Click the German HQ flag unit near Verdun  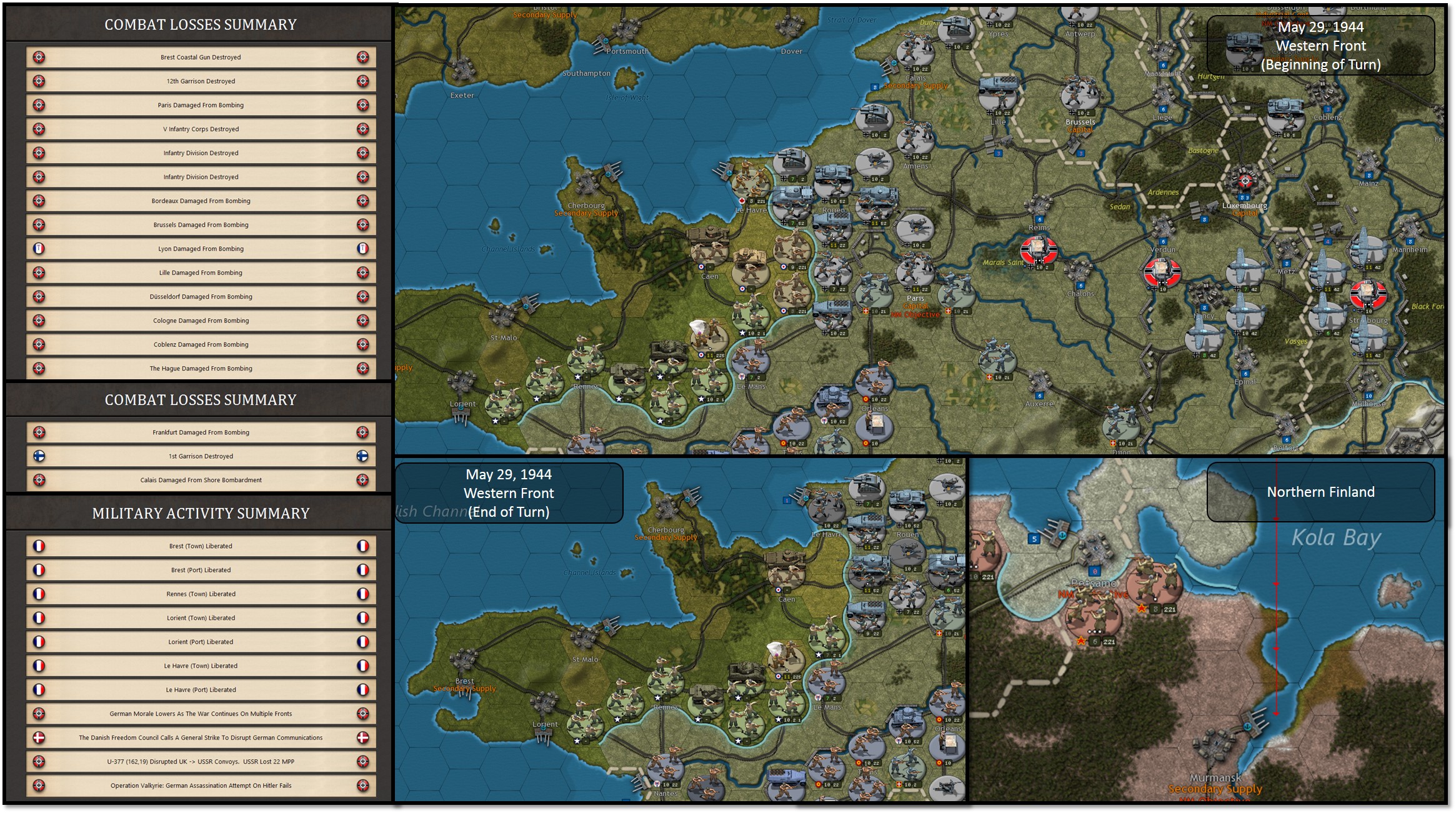point(1162,271)
